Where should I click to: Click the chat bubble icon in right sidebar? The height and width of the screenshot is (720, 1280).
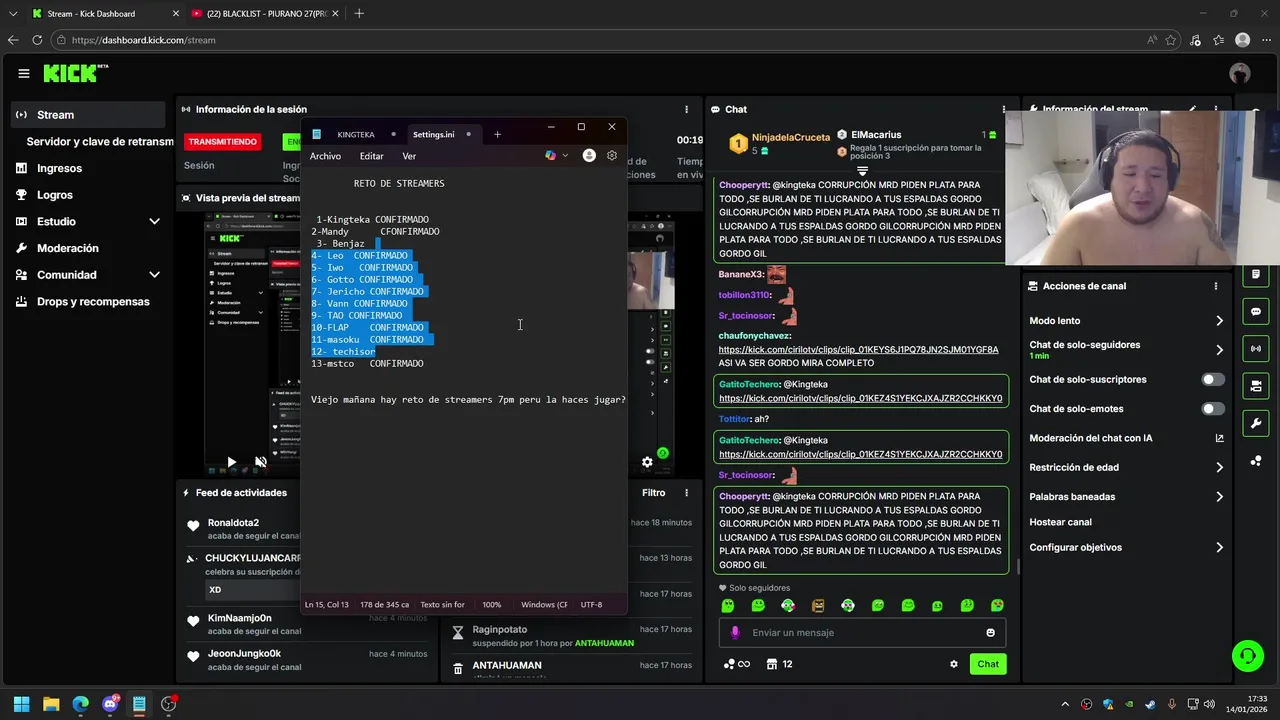1256,311
